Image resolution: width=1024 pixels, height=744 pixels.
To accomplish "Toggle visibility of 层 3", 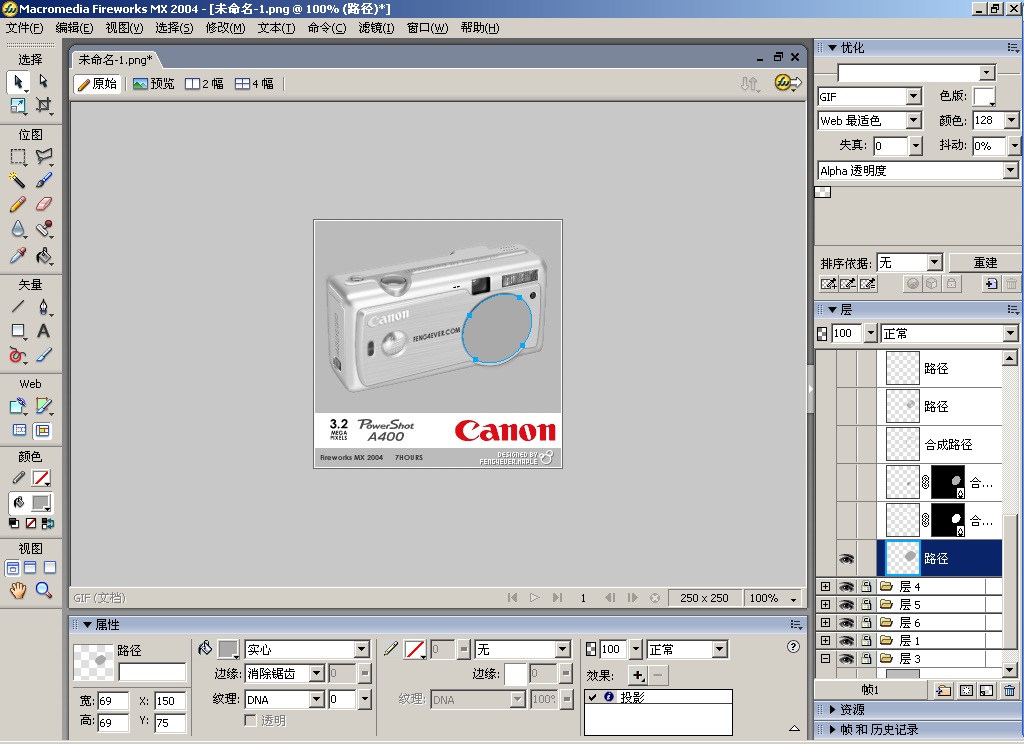I will 846,658.
